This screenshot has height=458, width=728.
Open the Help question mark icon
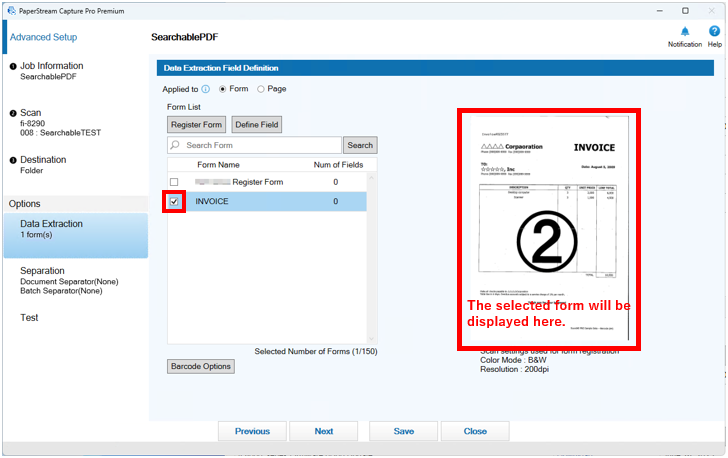[x=714, y=32]
